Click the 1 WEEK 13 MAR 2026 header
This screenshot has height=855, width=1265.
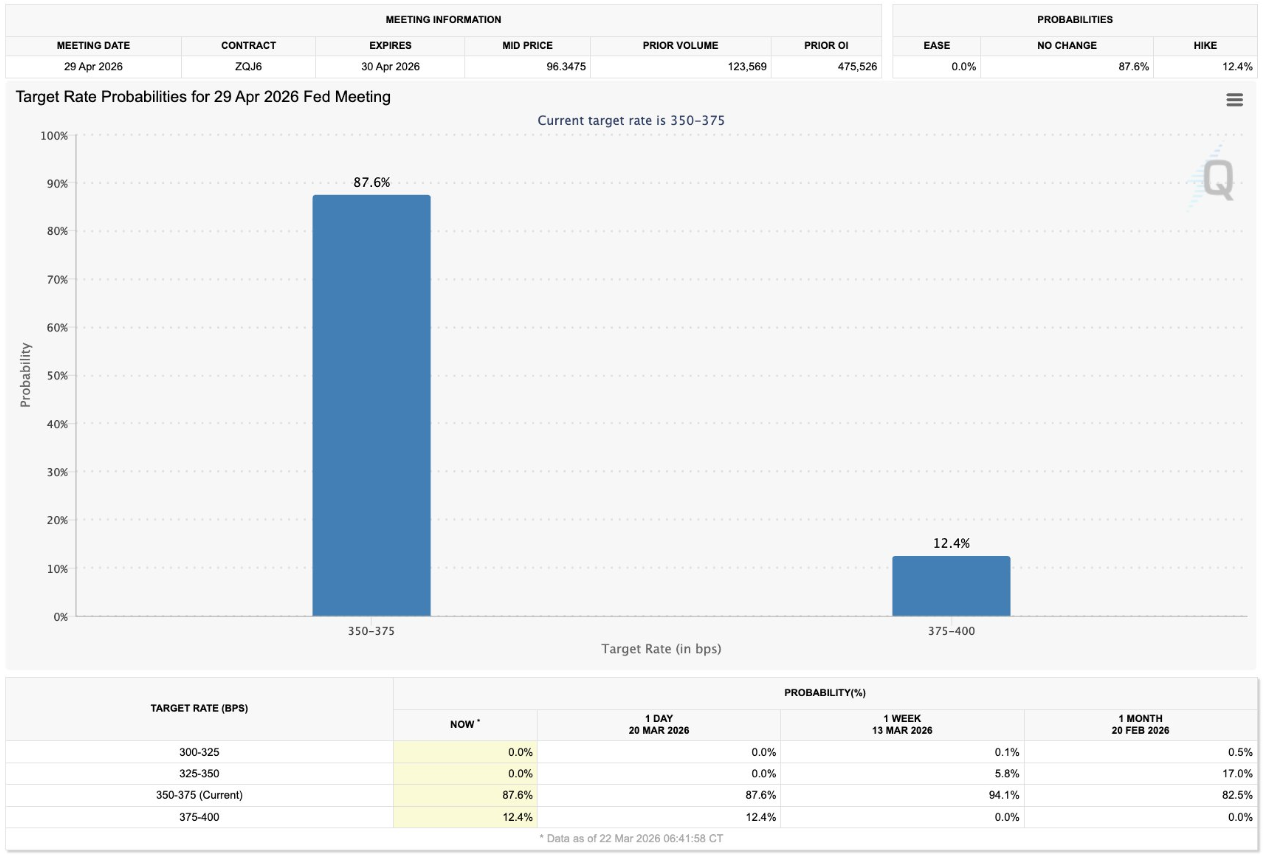pyautogui.click(x=902, y=724)
